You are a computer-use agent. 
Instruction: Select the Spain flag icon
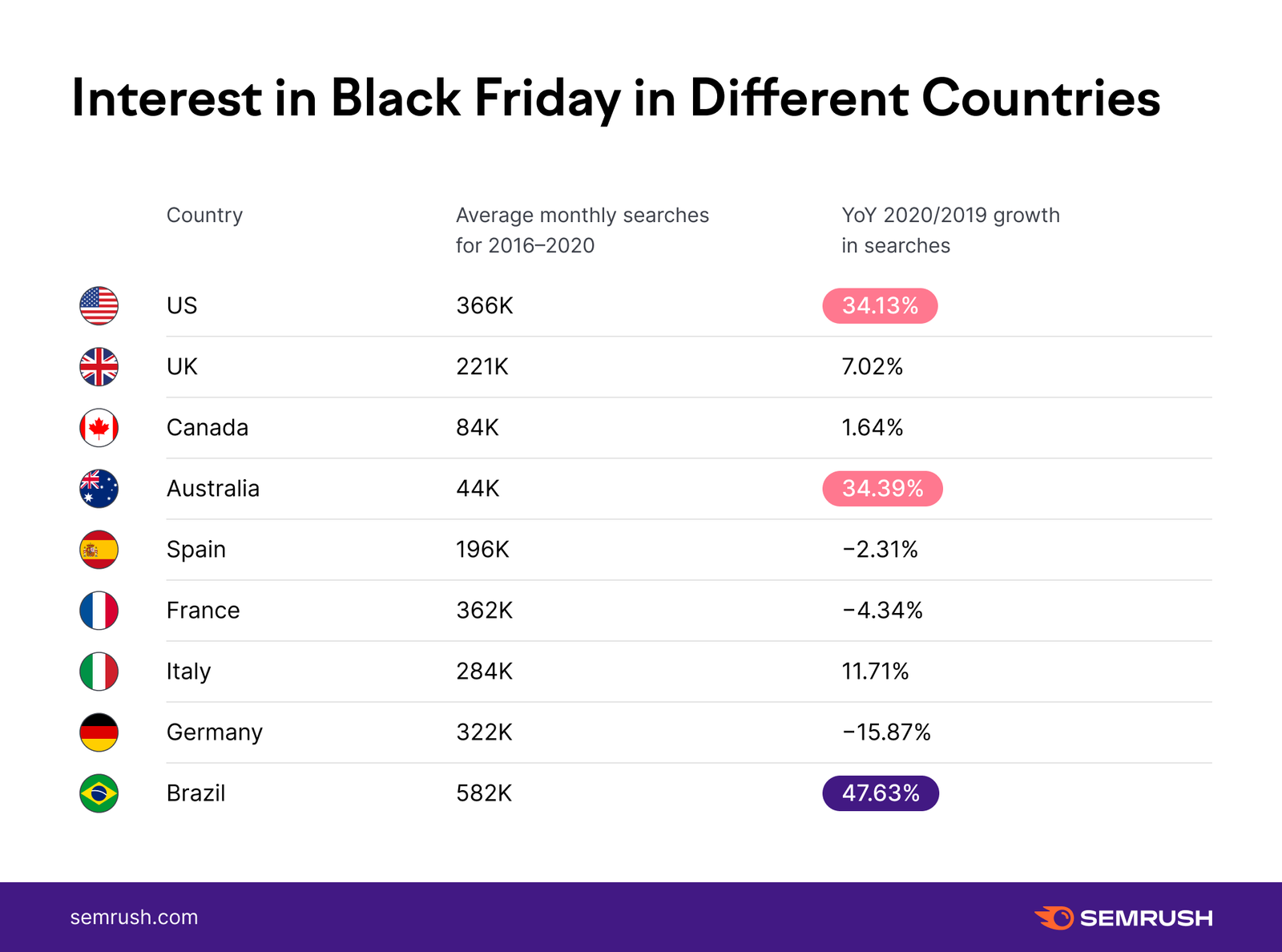click(99, 549)
